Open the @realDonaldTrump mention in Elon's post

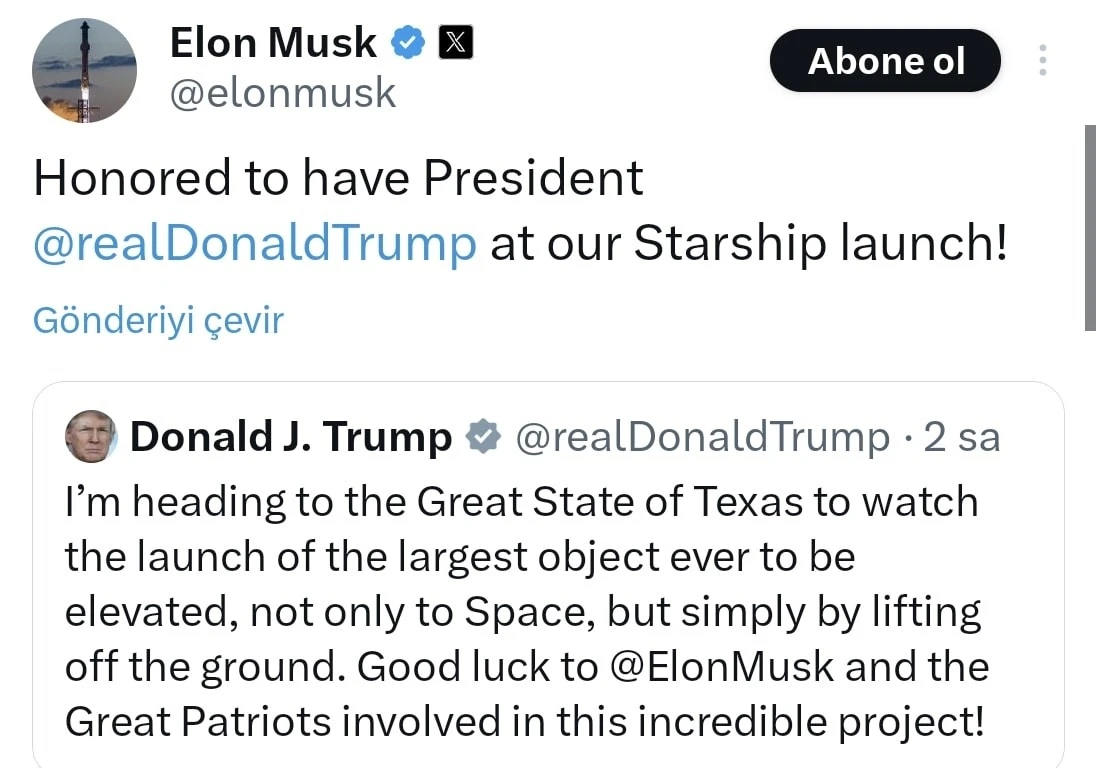coord(255,245)
